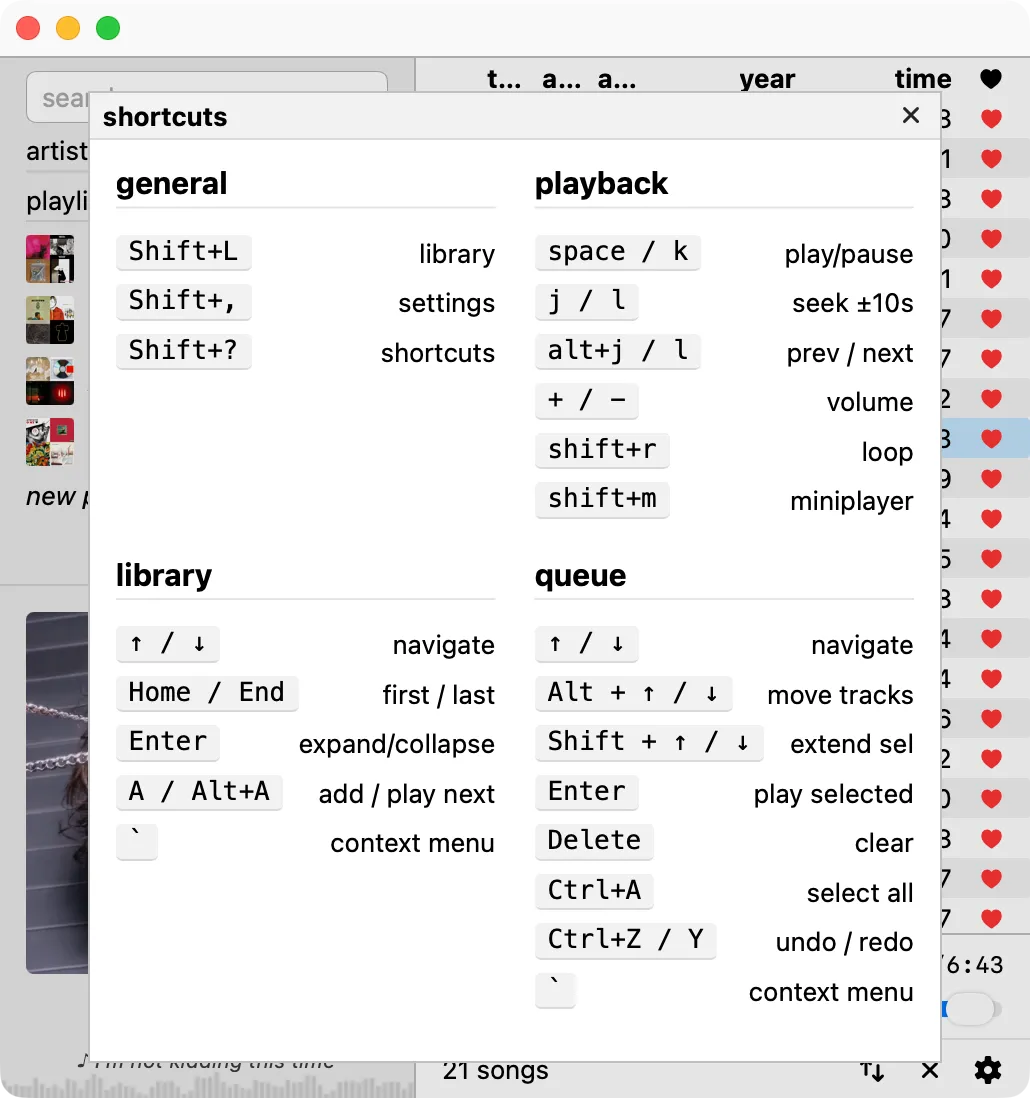Click the black heart column header

(991, 78)
